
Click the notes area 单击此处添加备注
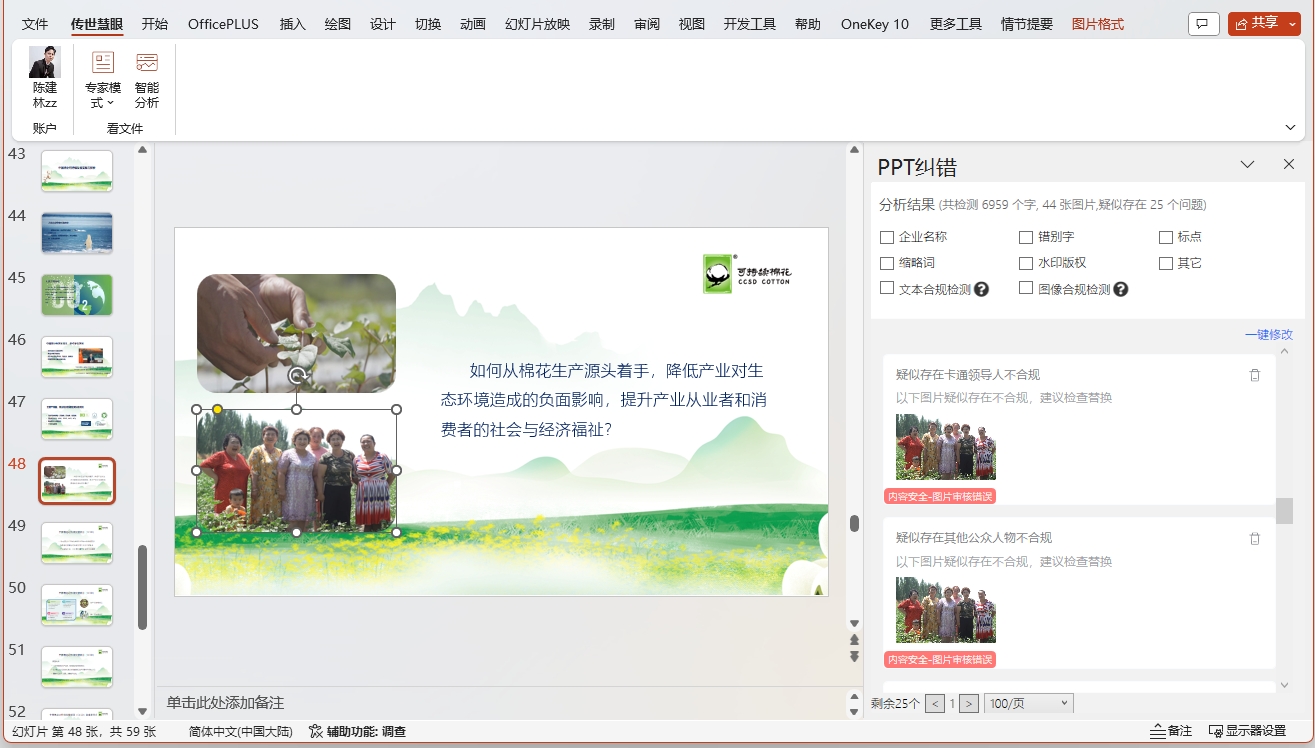click(226, 703)
